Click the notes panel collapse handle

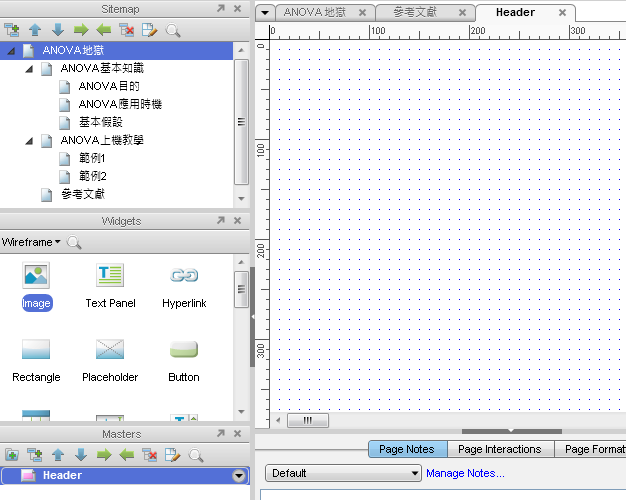pos(511,431)
